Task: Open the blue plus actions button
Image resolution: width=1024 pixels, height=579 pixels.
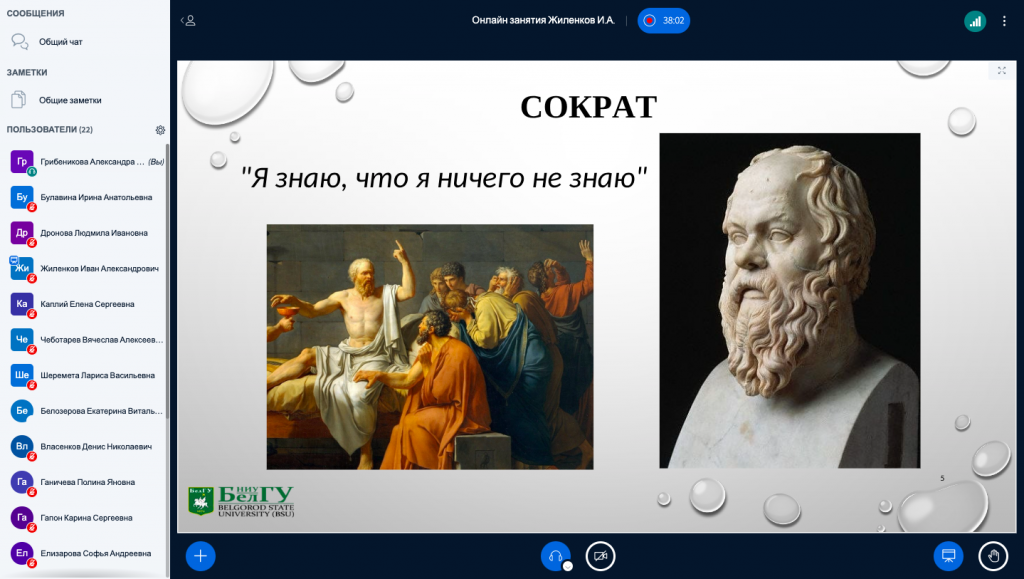Action: point(200,556)
